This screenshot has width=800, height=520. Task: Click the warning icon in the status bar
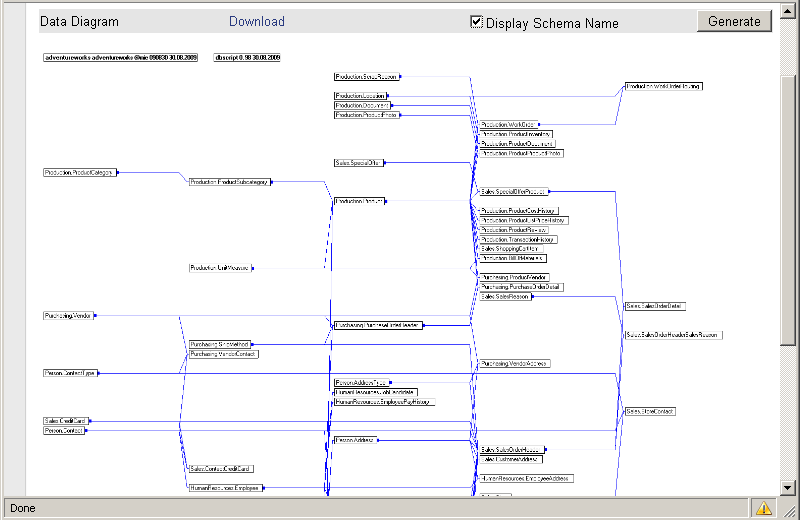click(763, 508)
